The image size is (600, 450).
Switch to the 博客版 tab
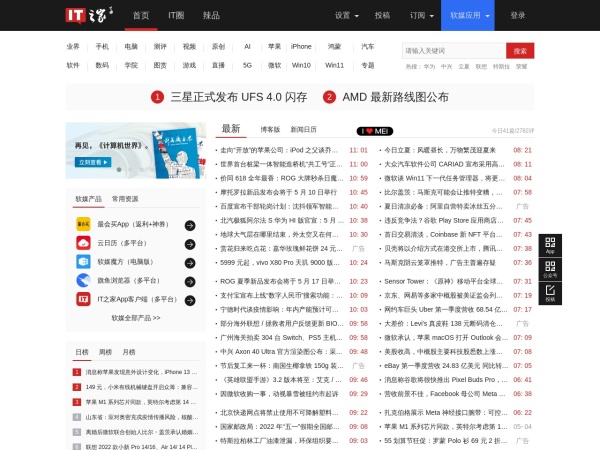coord(270,130)
